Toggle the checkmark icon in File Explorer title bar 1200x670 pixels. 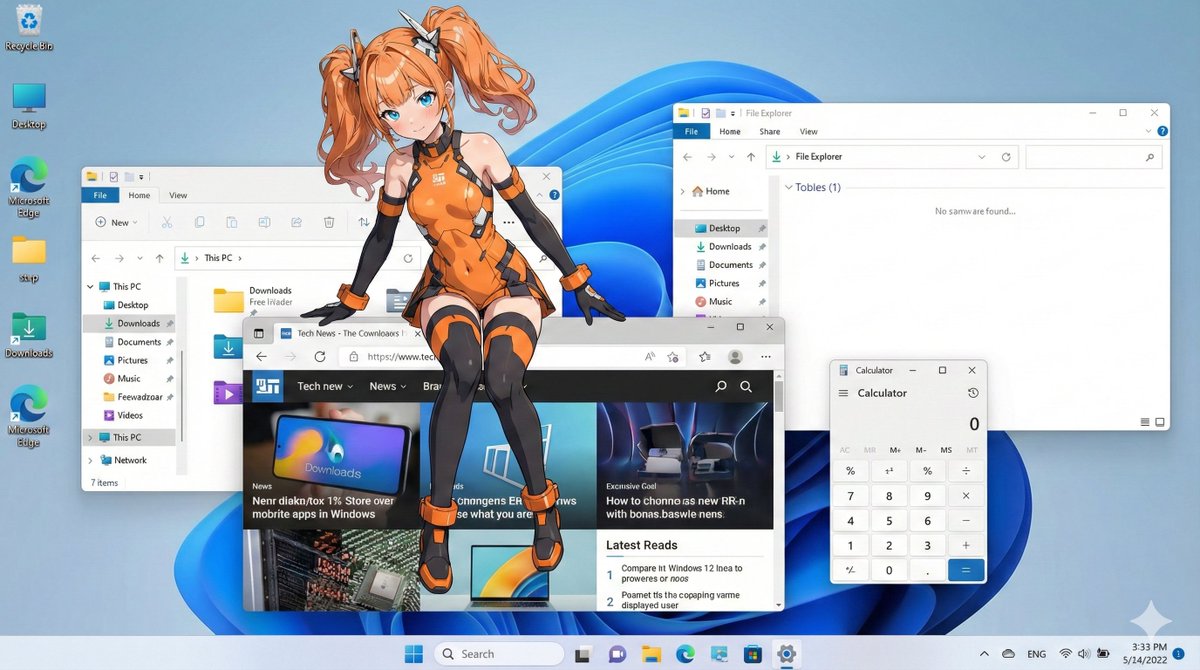point(706,113)
